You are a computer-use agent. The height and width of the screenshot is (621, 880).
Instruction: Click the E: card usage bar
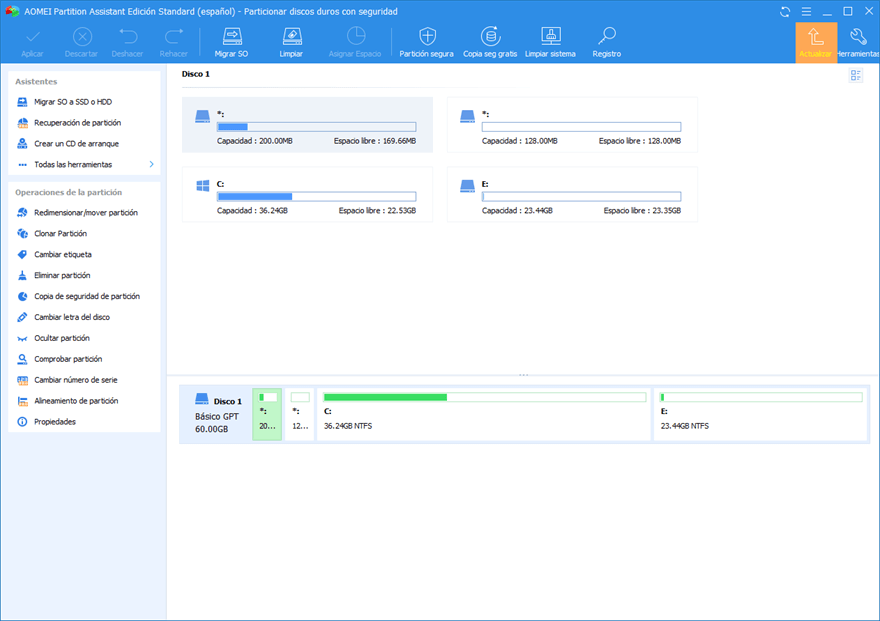(x=581, y=196)
